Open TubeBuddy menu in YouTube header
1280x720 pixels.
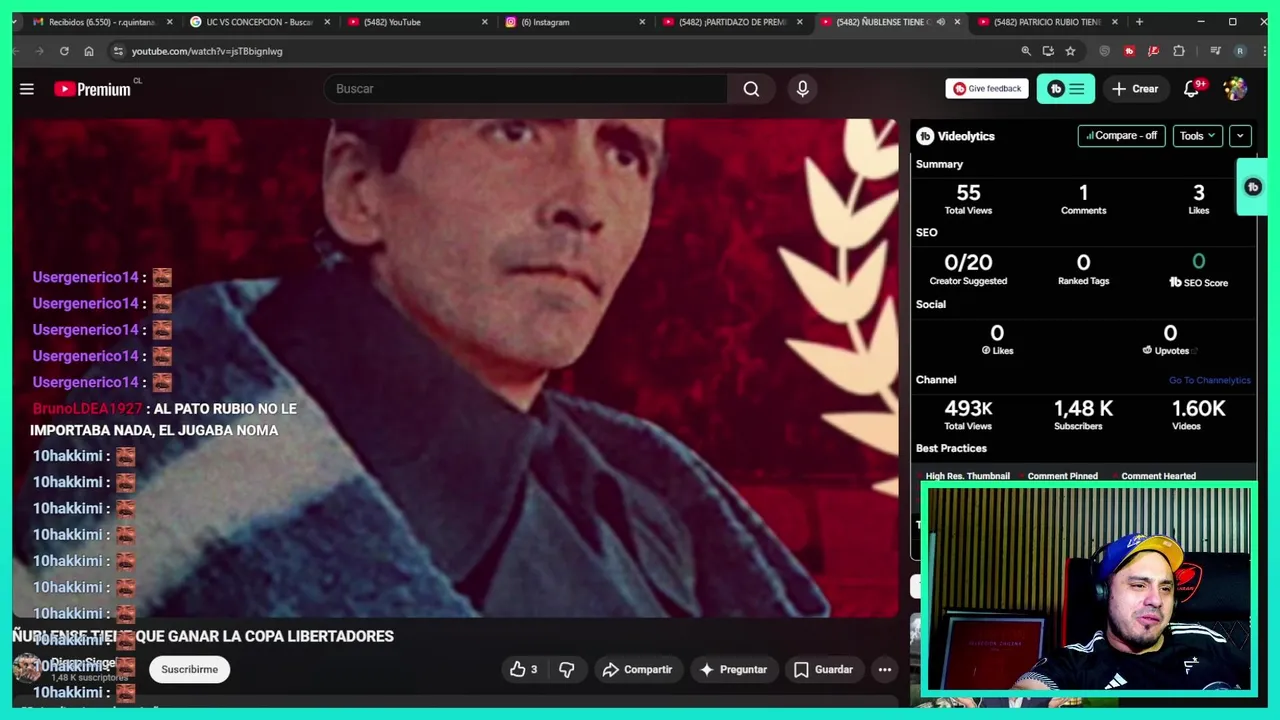[x=1066, y=89]
